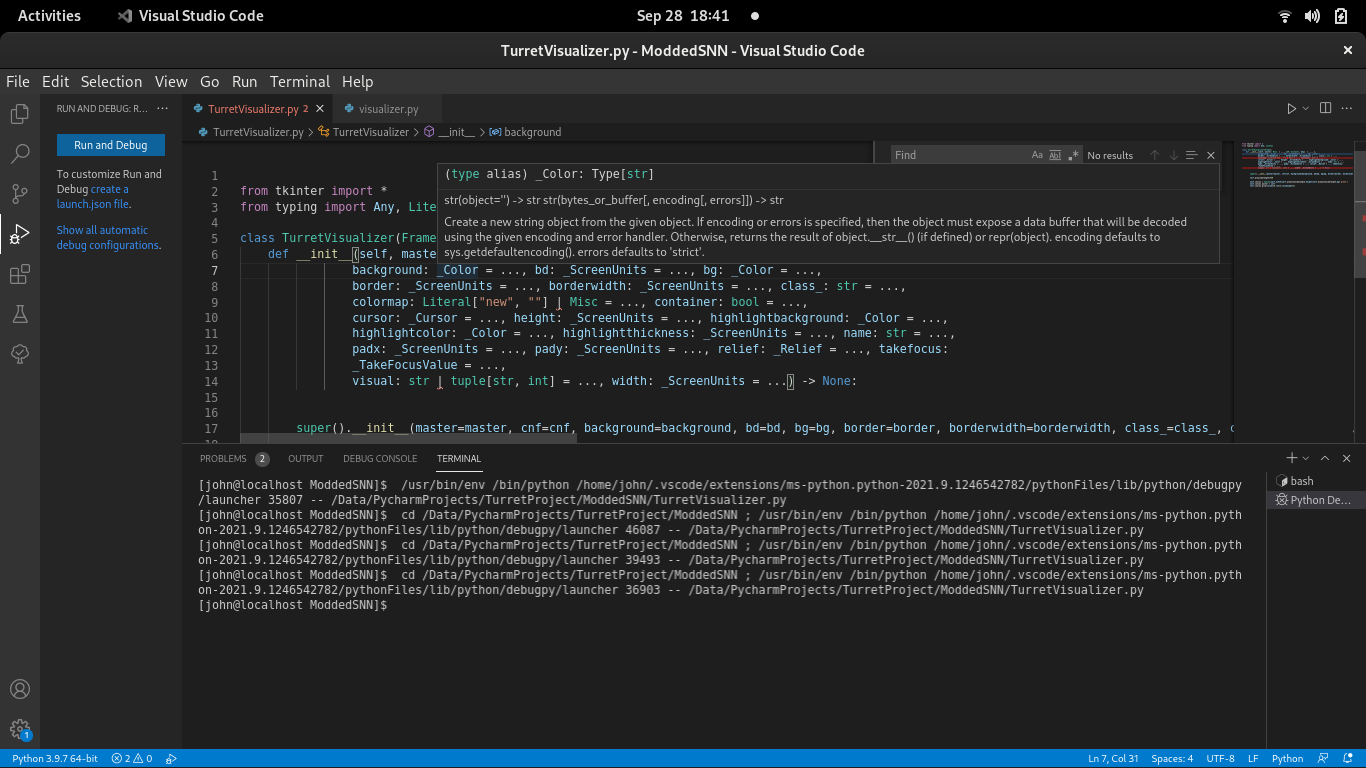Enable whole word matching in Find
The height and width of the screenshot is (768, 1366).
tap(1054, 155)
